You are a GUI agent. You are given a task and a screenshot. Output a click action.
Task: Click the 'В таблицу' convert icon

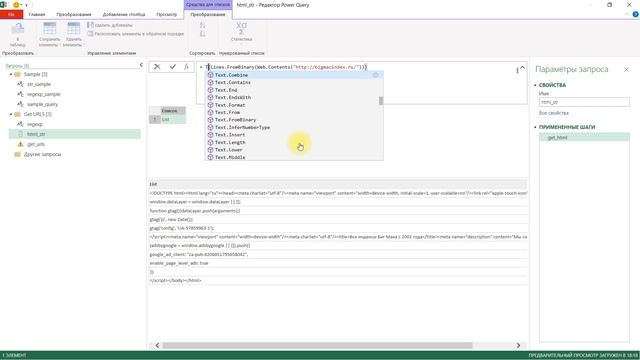17,29
